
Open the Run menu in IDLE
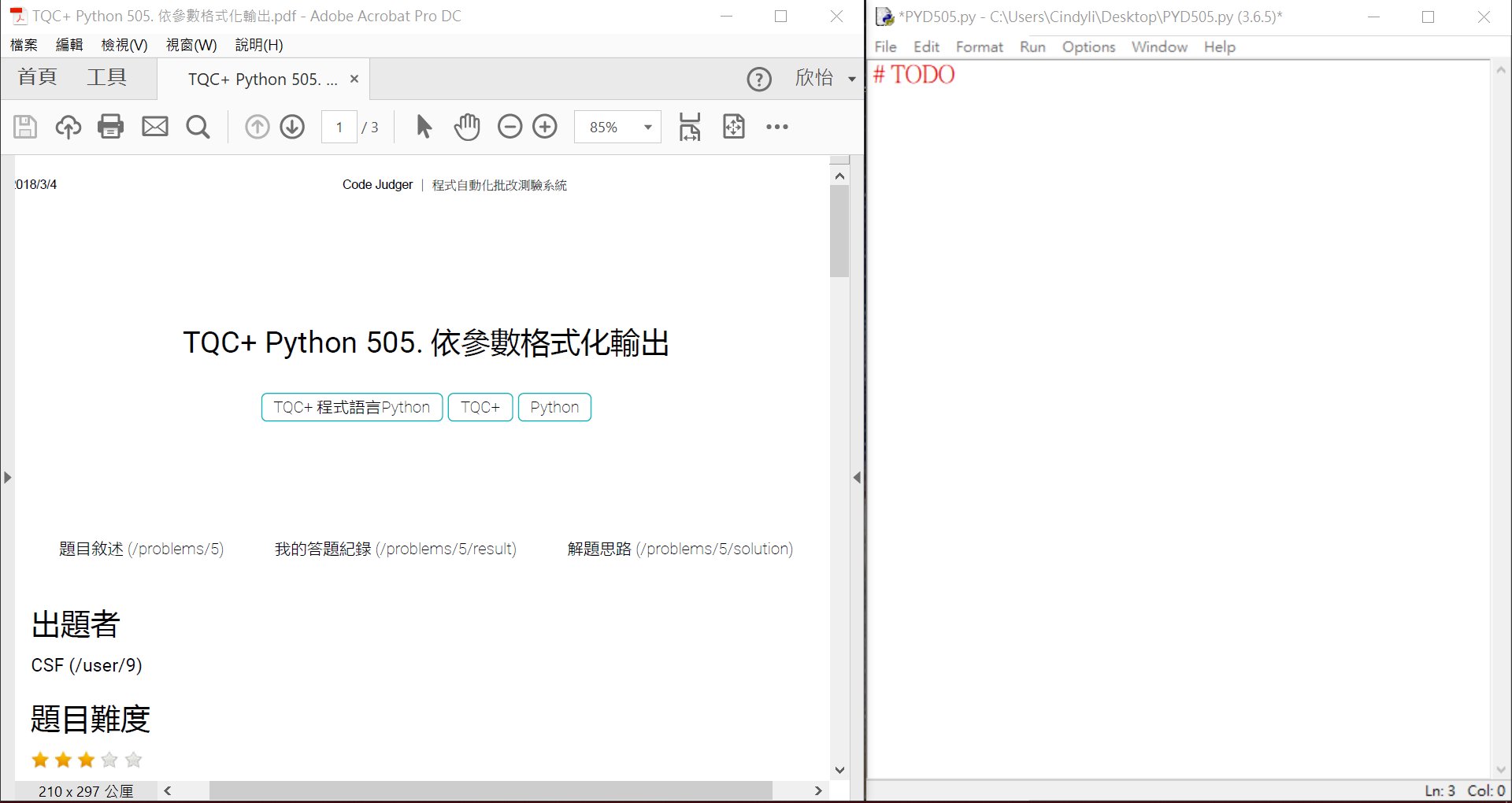click(x=1032, y=47)
